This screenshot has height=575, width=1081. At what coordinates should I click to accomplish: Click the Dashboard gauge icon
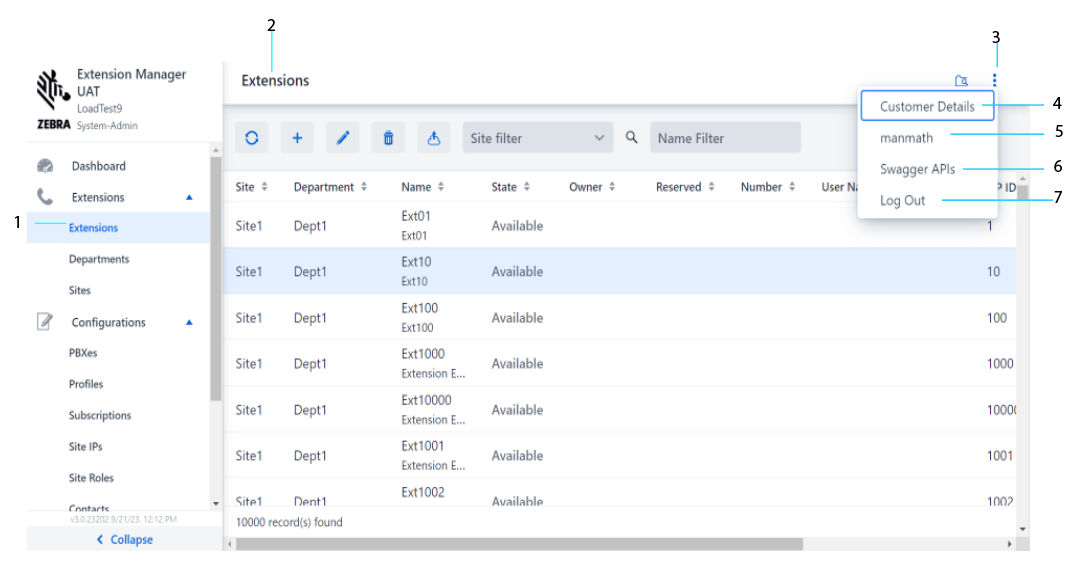tap(45, 165)
